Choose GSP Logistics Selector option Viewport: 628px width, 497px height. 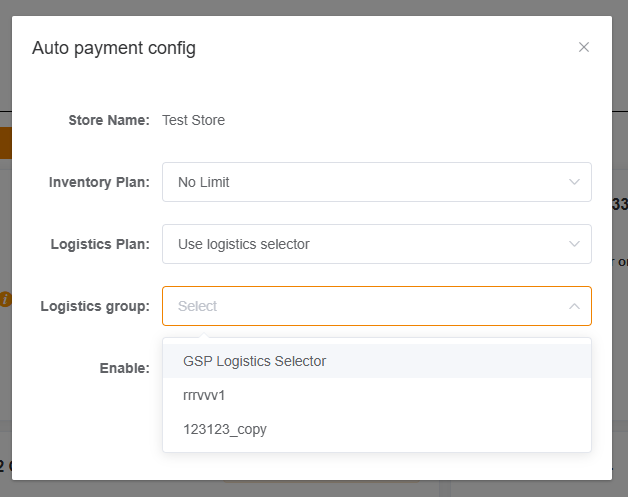point(255,361)
